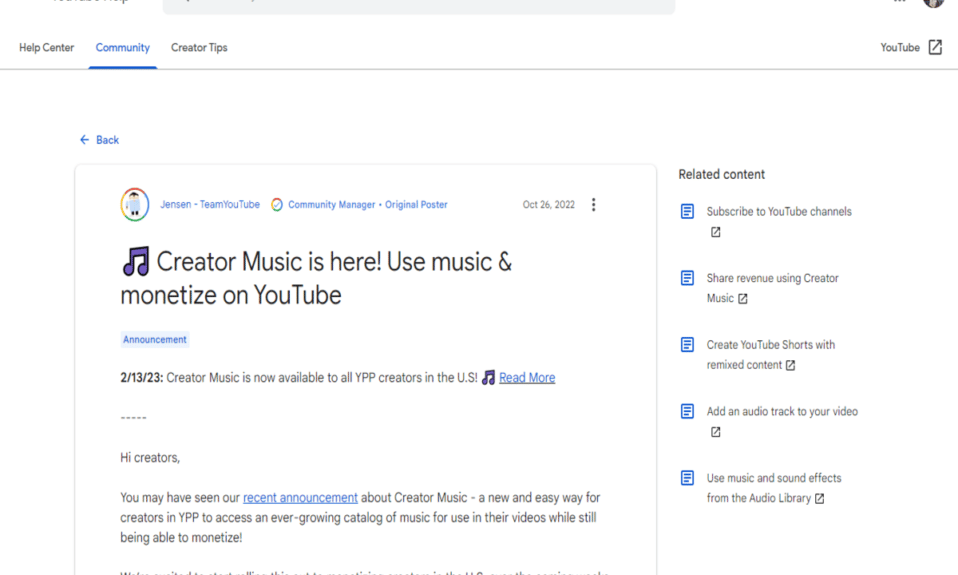This screenshot has height=575, width=958.
Task: Open Share revenue using Creator Music article
Action: tap(772, 288)
